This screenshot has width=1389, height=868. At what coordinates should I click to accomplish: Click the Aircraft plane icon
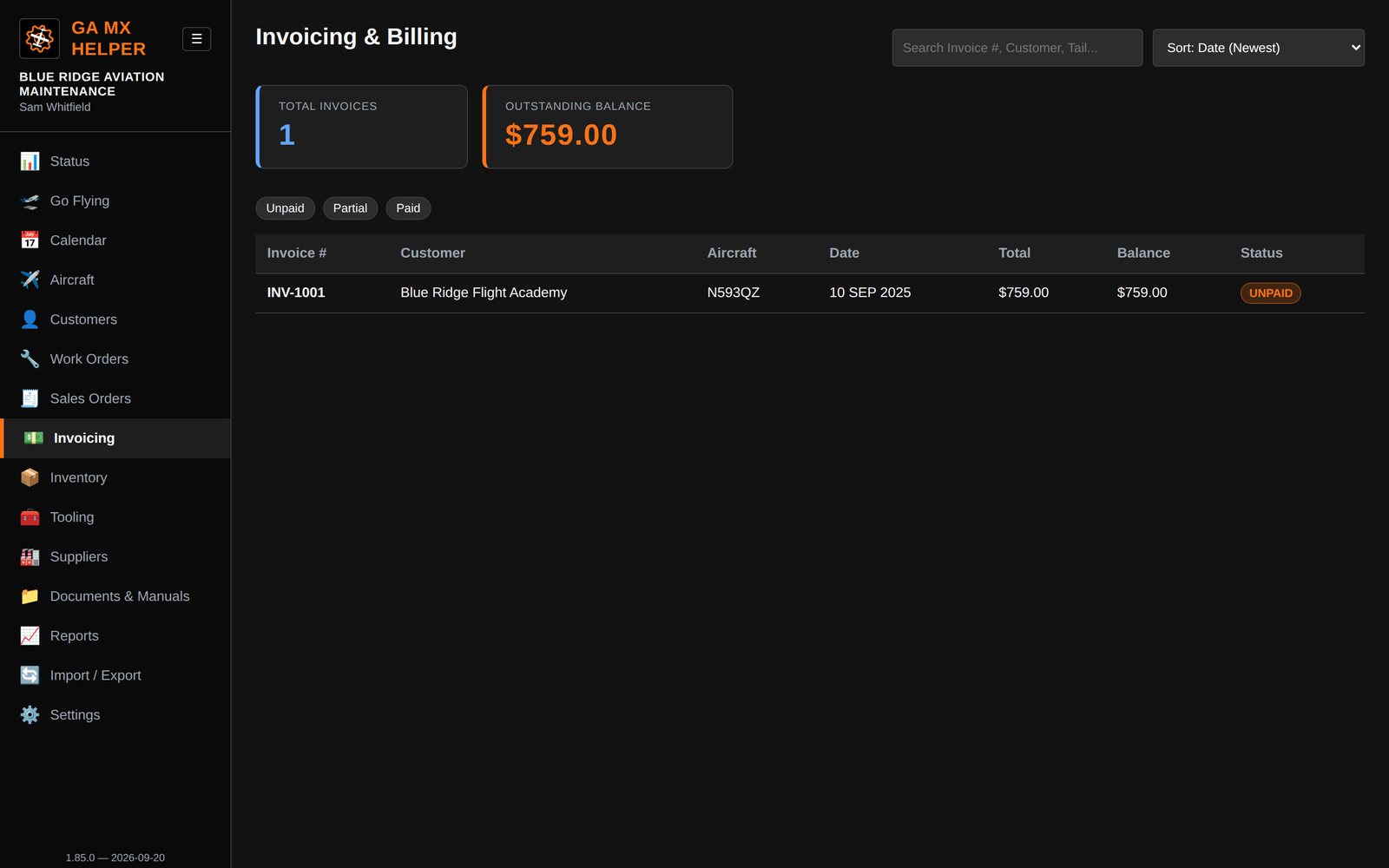click(x=30, y=279)
